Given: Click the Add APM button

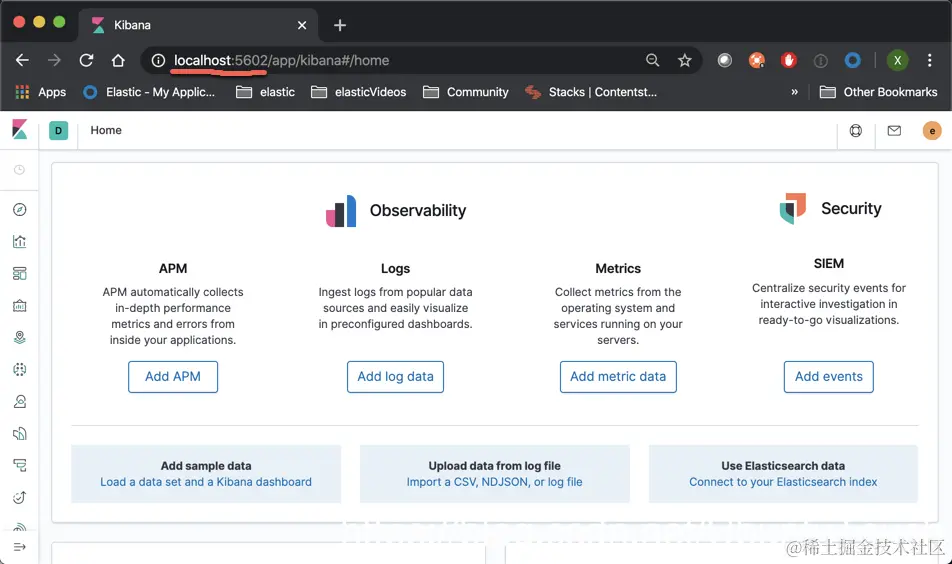Looking at the screenshot, I should [173, 376].
